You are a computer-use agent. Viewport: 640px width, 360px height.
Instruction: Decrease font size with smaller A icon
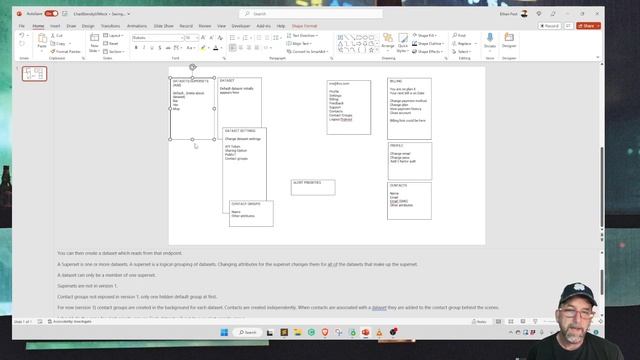211,38
